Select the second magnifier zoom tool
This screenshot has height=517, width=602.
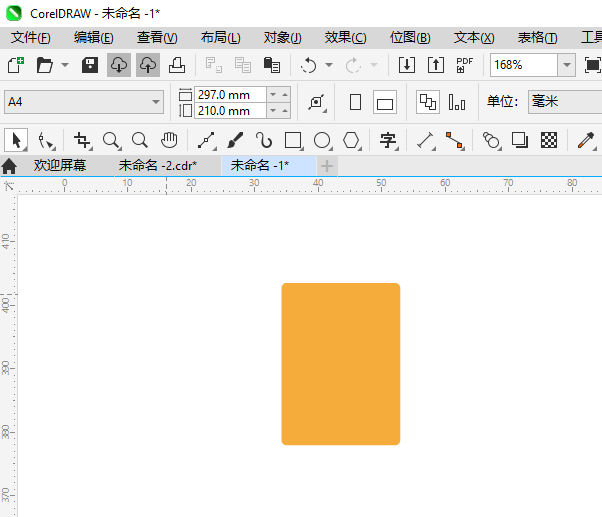(x=140, y=140)
